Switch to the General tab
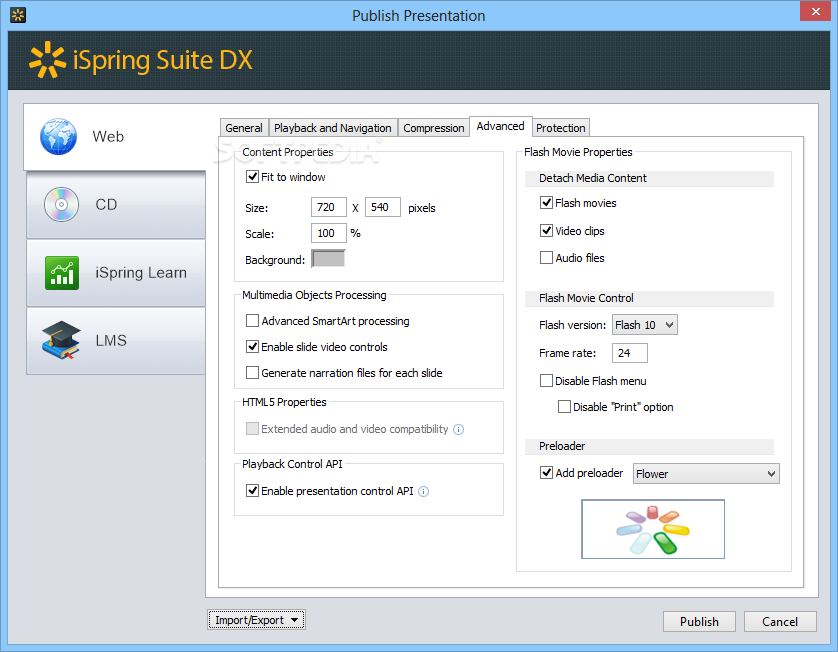838x652 pixels. coord(244,128)
